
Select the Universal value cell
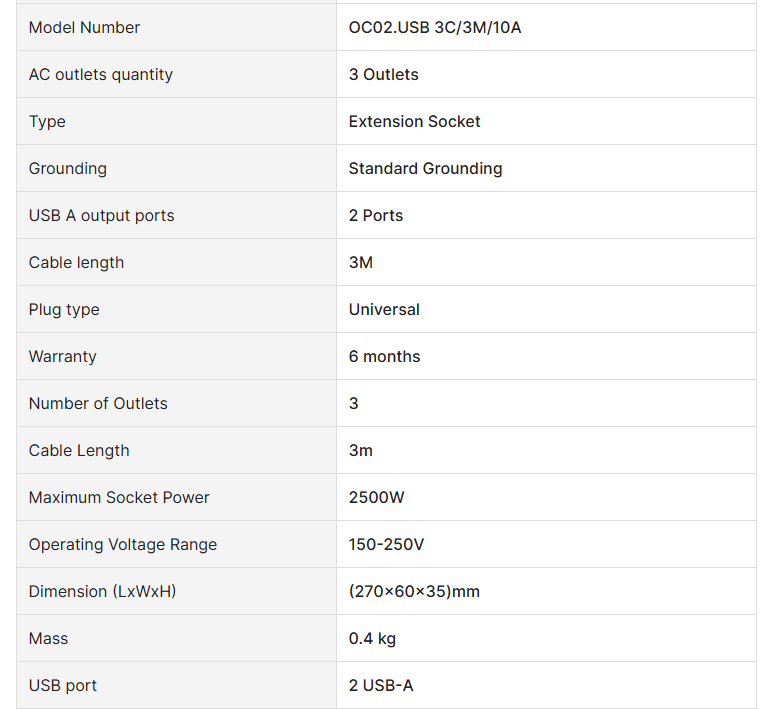[x=384, y=309]
